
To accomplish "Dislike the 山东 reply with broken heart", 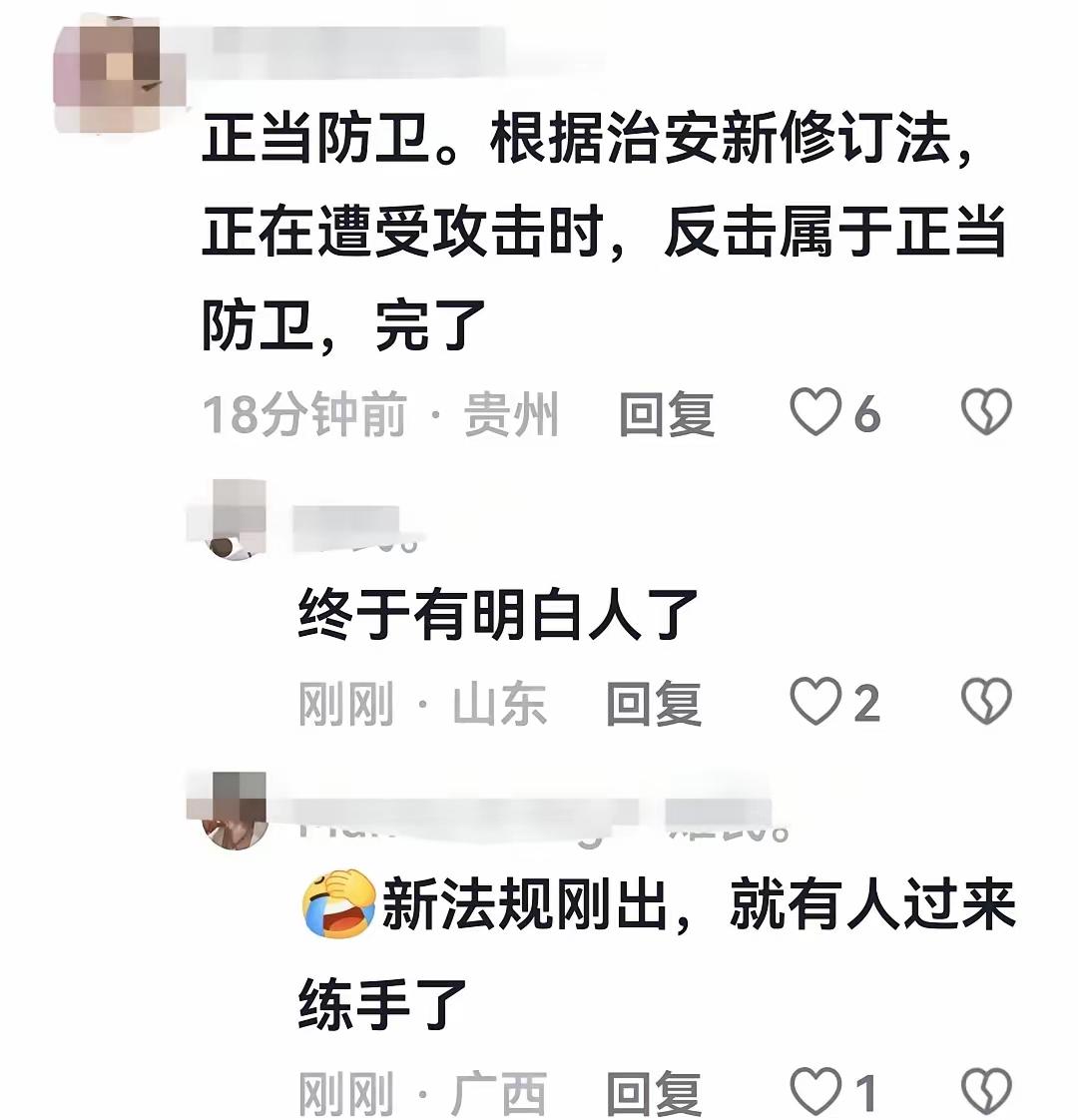I will click(x=986, y=702).
